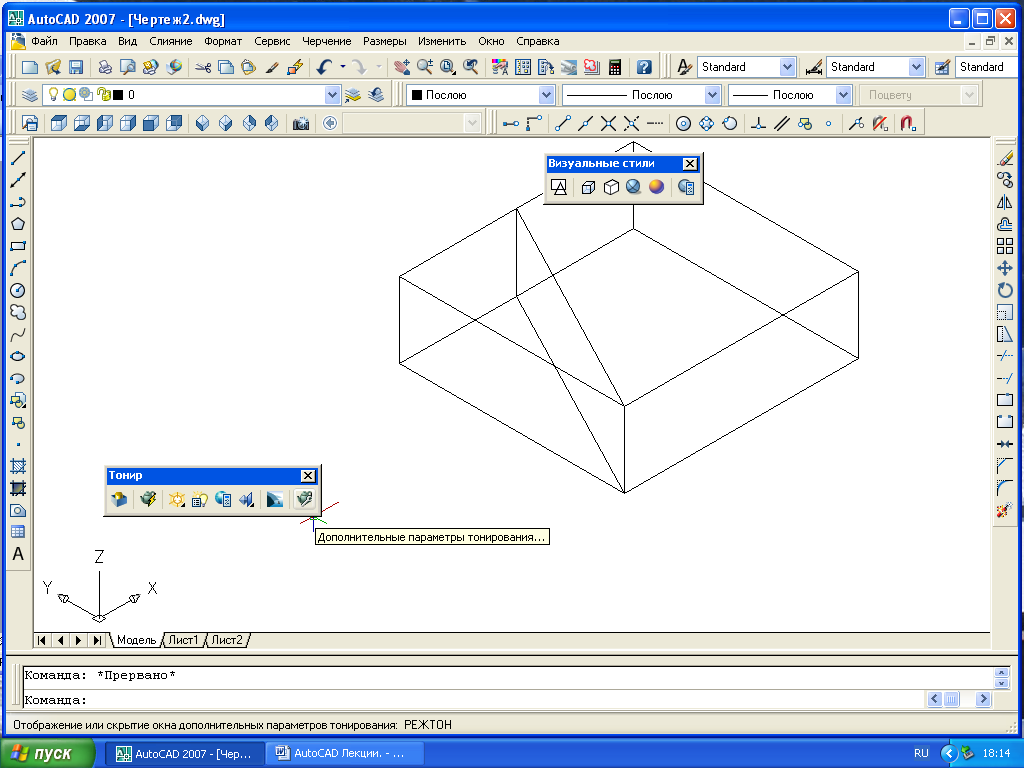Screen dimensions: 1024x768
Task: Click the camera icon in view toolbar
Action: point(300,123)
